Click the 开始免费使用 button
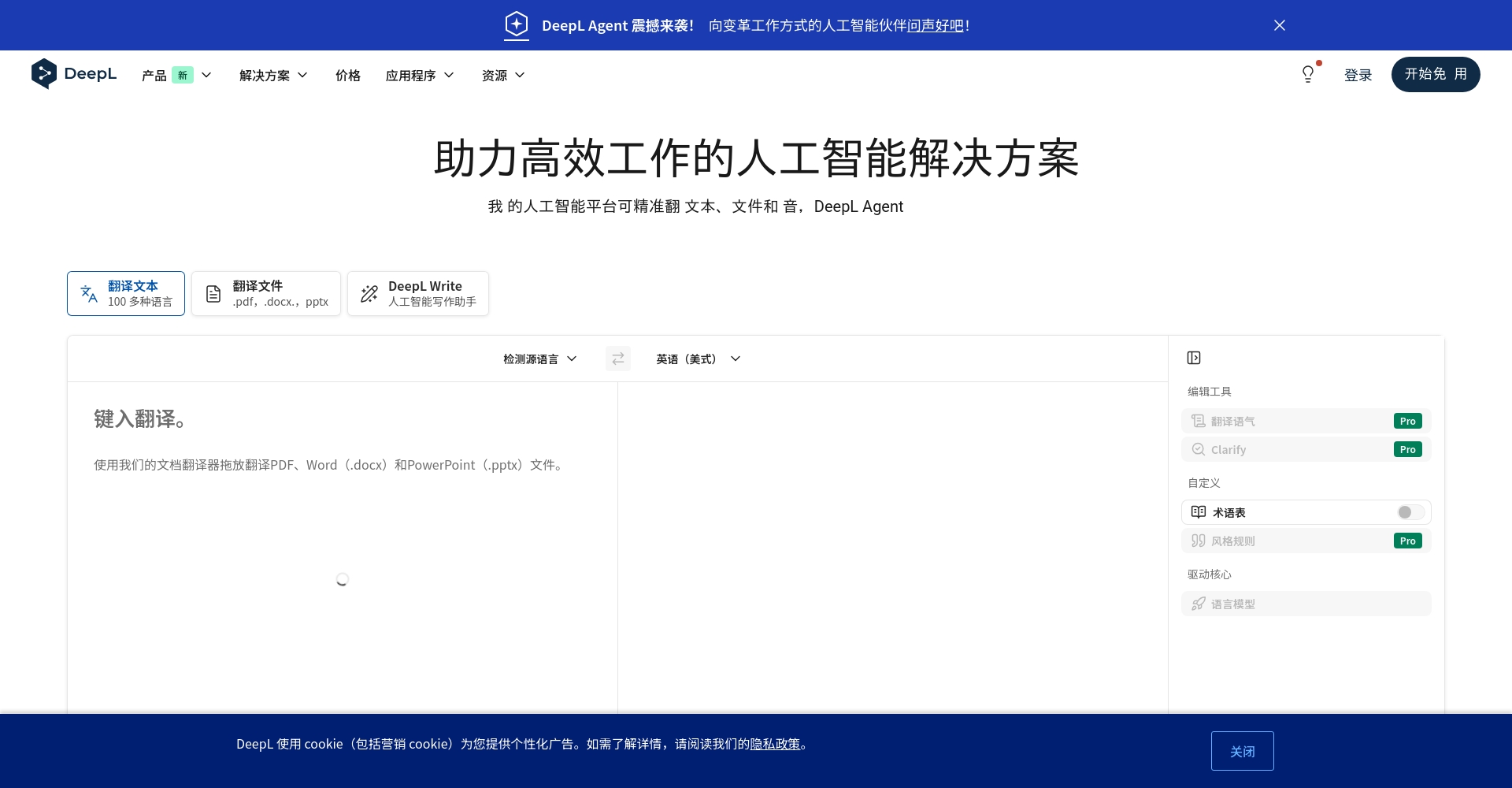 pyautogui.click(x=1435, y=74)
